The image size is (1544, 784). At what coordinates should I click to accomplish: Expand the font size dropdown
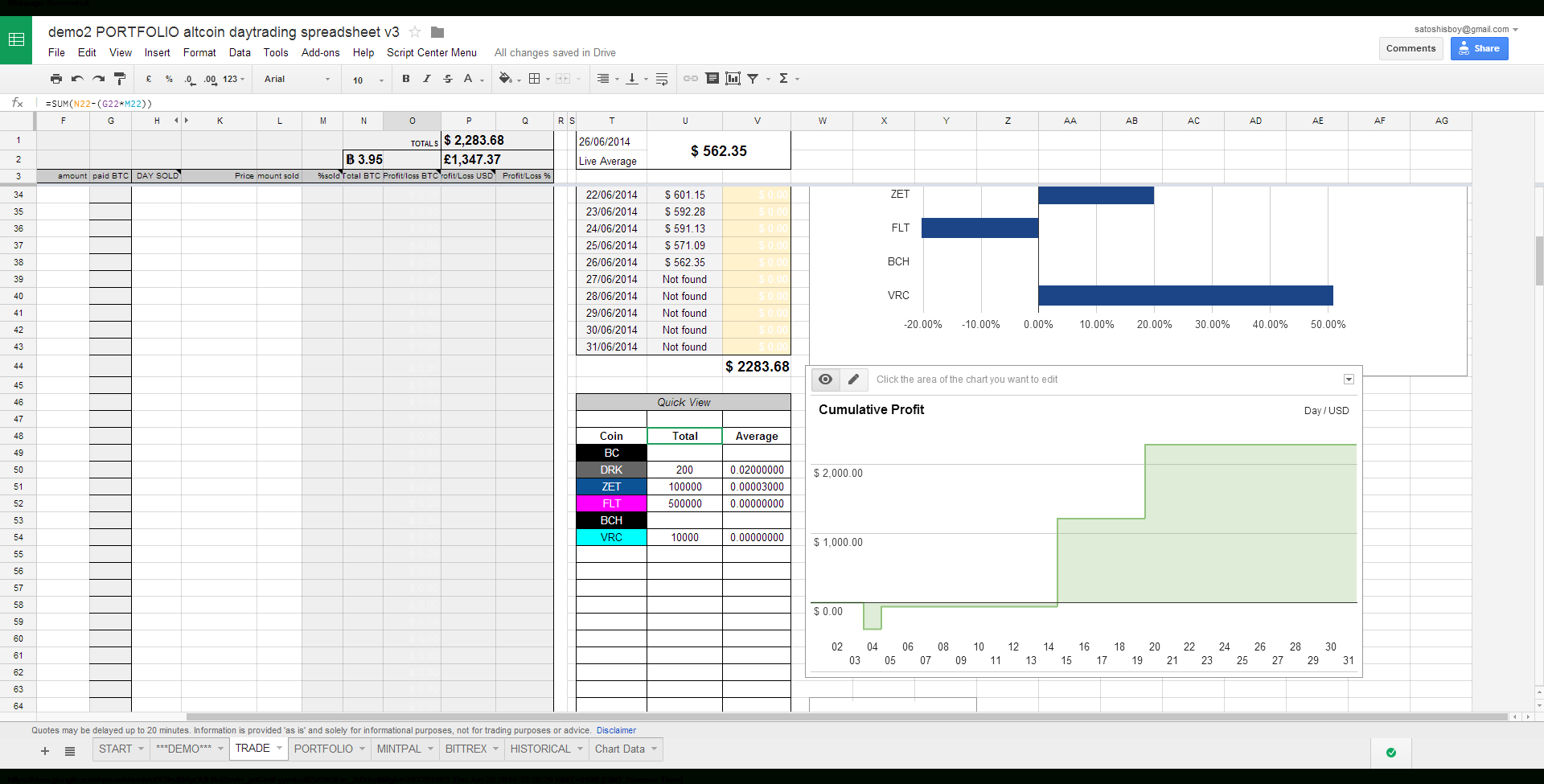(x=366, y=80)
